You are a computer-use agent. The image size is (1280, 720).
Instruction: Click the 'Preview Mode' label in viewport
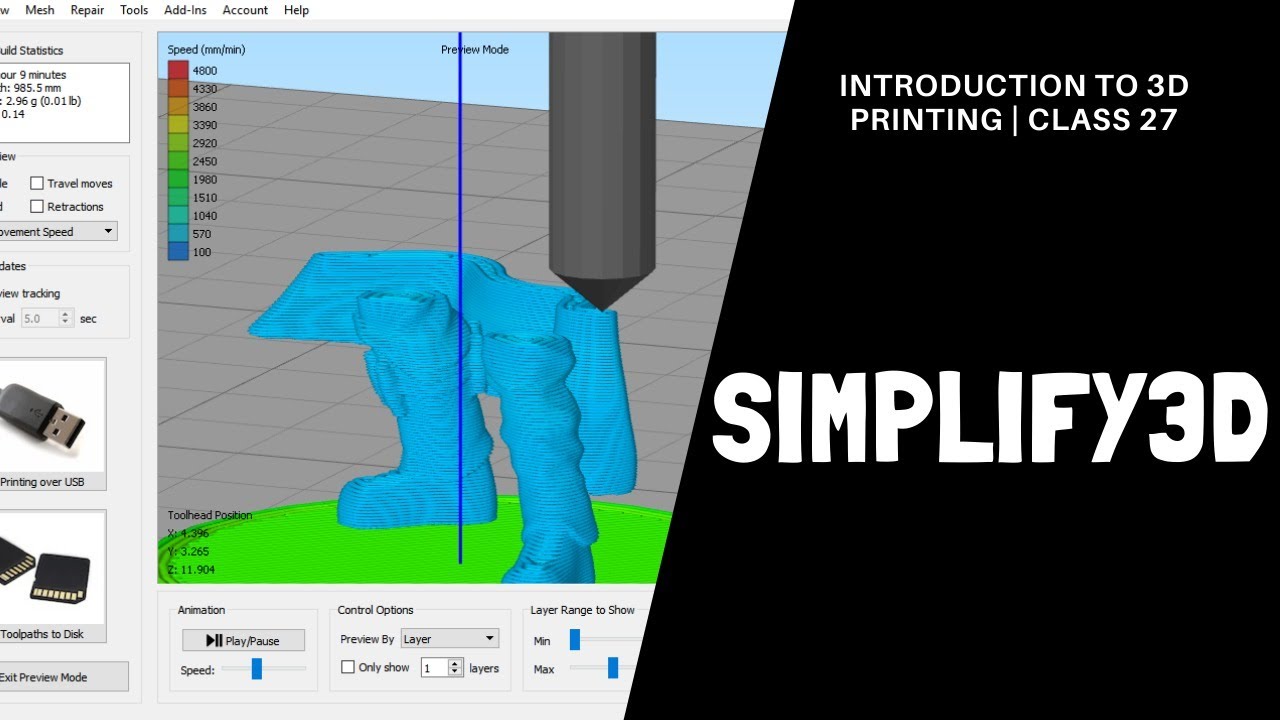475,49
